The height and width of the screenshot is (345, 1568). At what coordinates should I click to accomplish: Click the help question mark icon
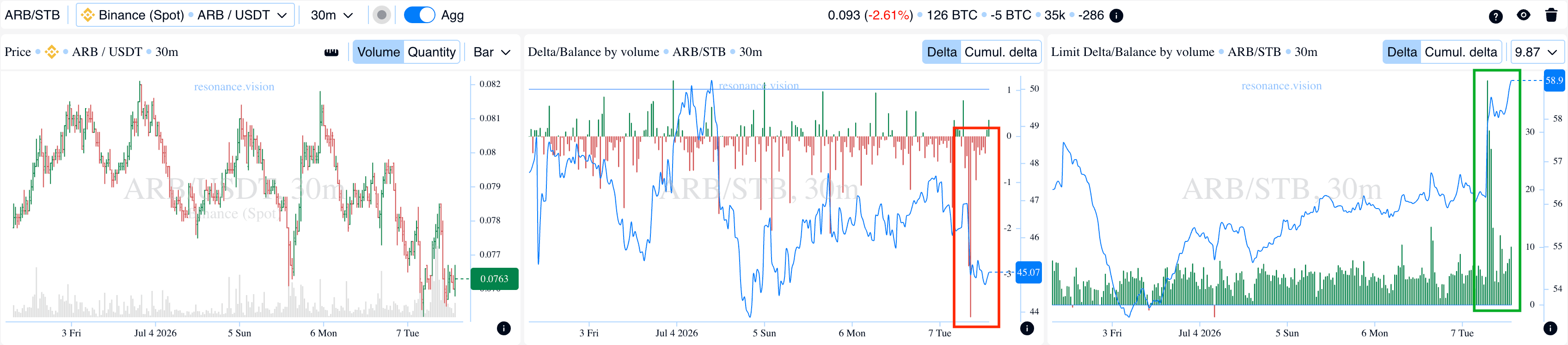(1495, 17)
